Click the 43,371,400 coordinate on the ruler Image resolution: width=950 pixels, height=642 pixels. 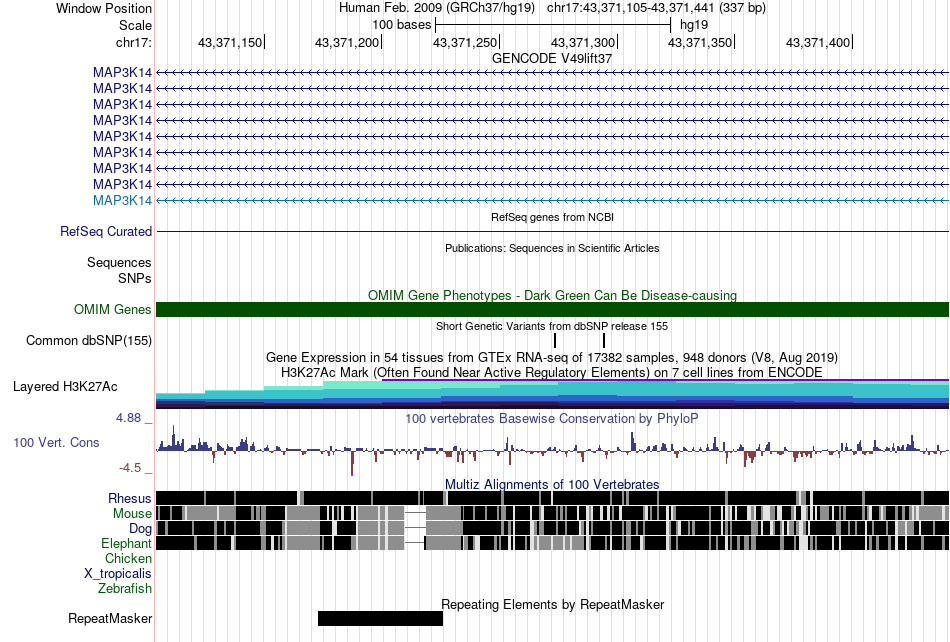[818, 42]
